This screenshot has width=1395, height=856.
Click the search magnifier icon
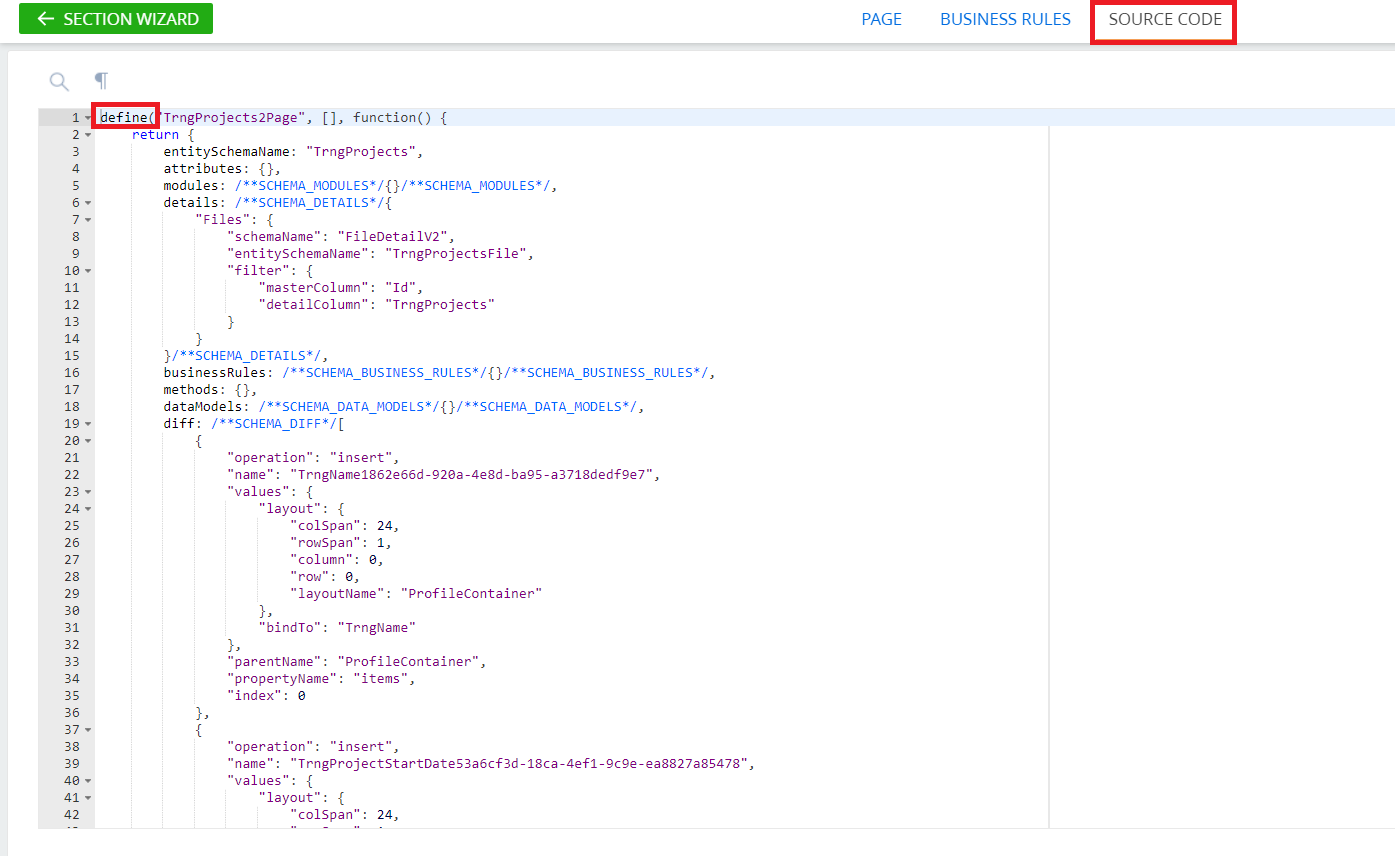coord(59,81)
